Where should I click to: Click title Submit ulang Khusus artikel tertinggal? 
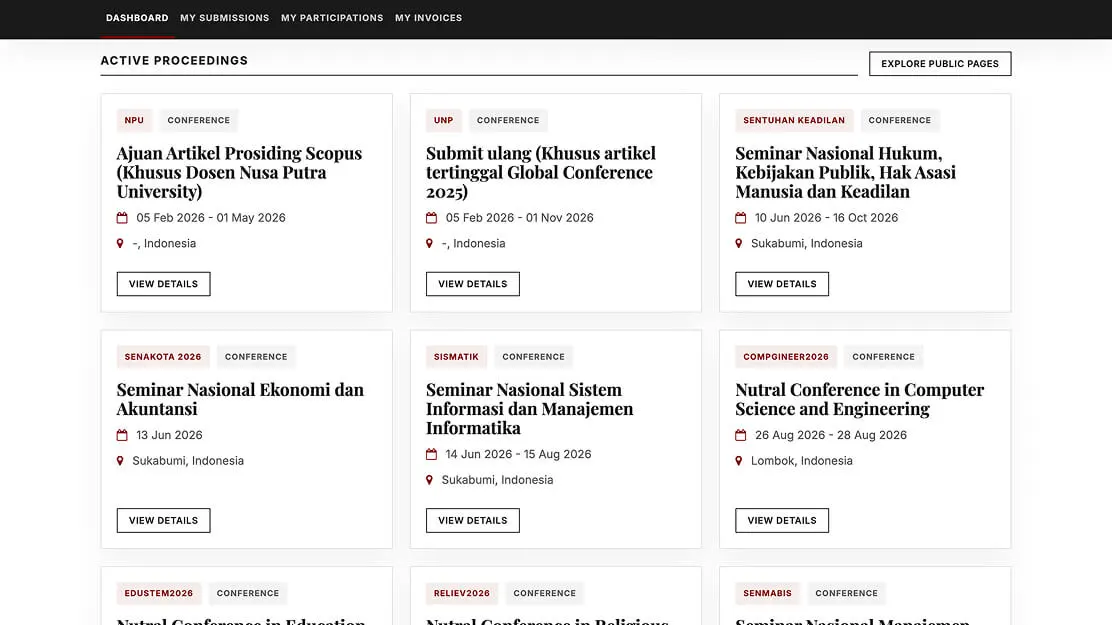(x=541, y=172)
